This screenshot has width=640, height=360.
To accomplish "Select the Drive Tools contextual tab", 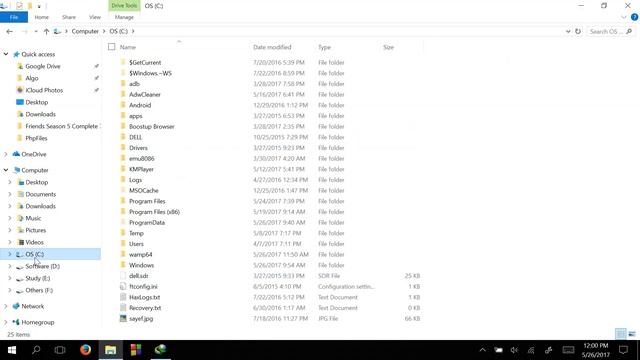I will coord(124,6).
